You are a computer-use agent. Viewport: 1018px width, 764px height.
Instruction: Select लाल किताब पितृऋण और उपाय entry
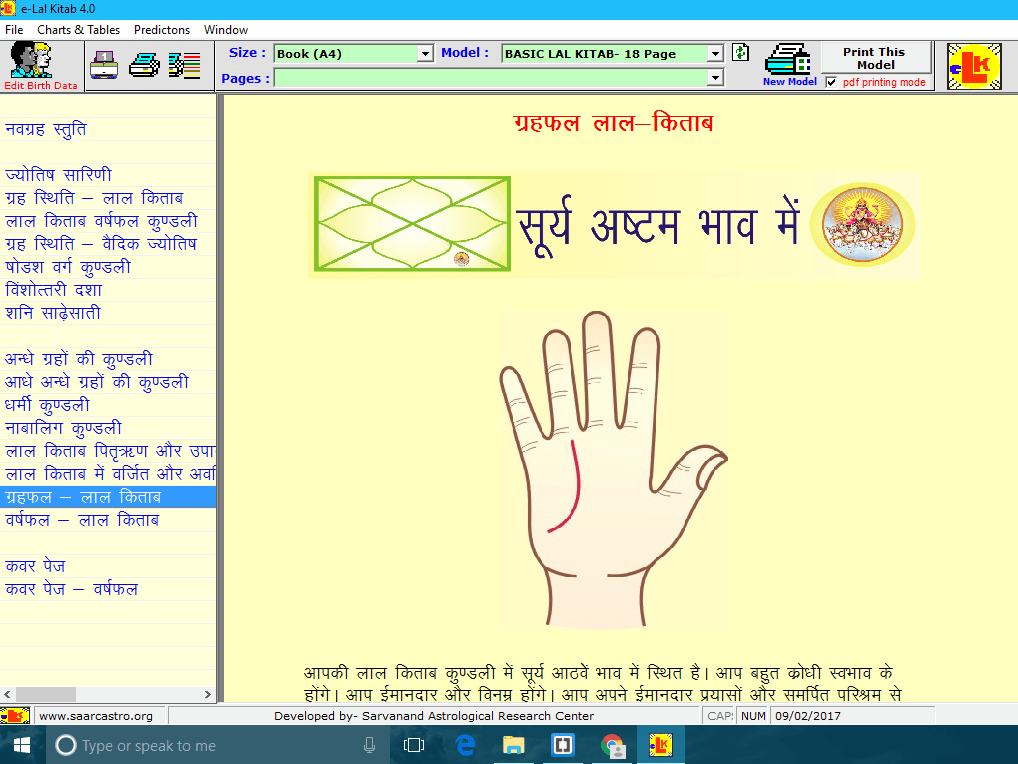click(x=108, y=452)
